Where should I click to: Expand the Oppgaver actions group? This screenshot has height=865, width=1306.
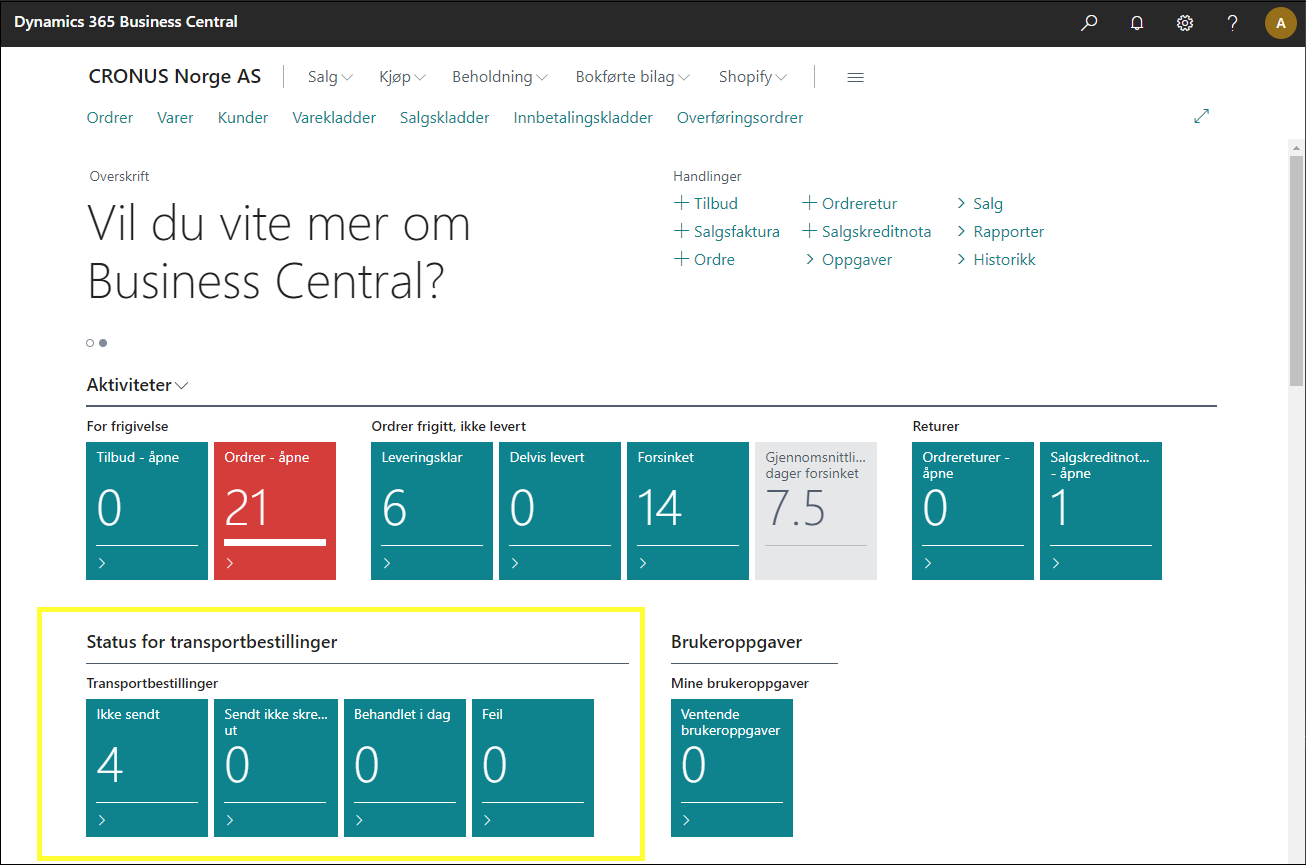(848, 259)
